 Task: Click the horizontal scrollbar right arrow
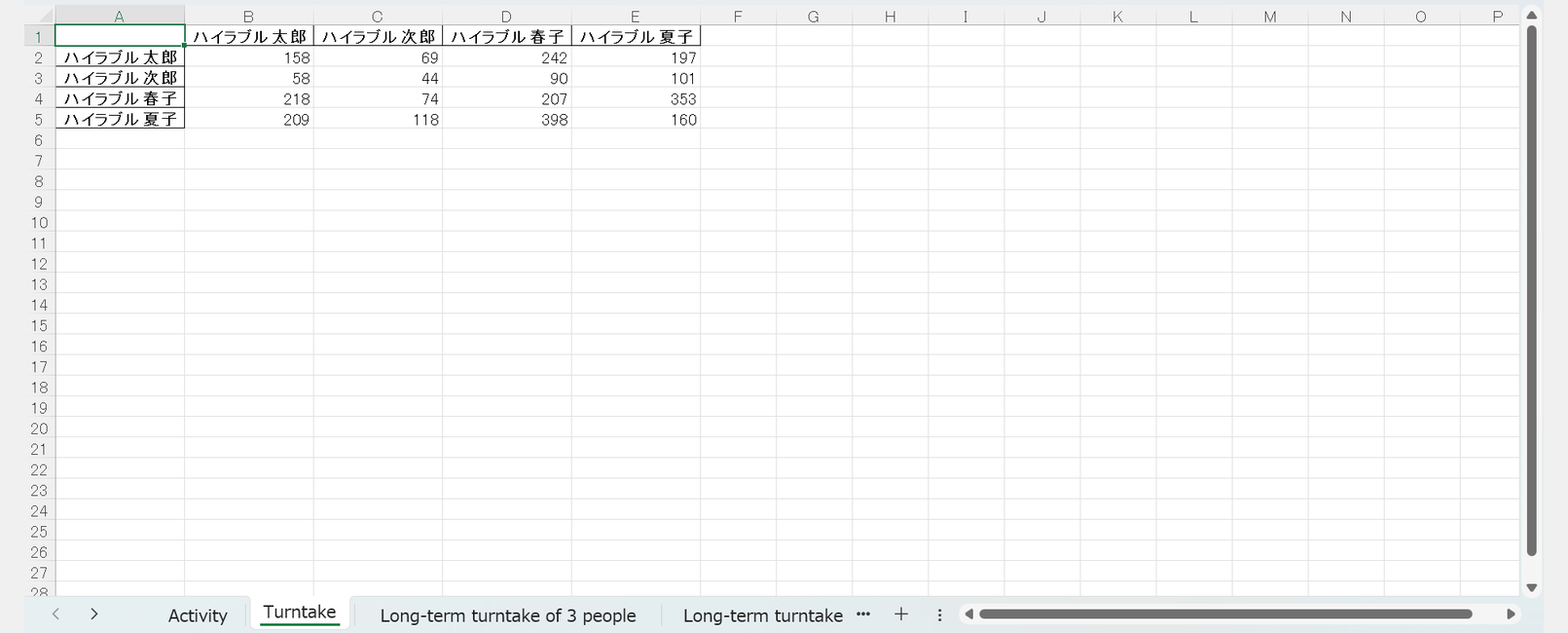[1511, 614]
